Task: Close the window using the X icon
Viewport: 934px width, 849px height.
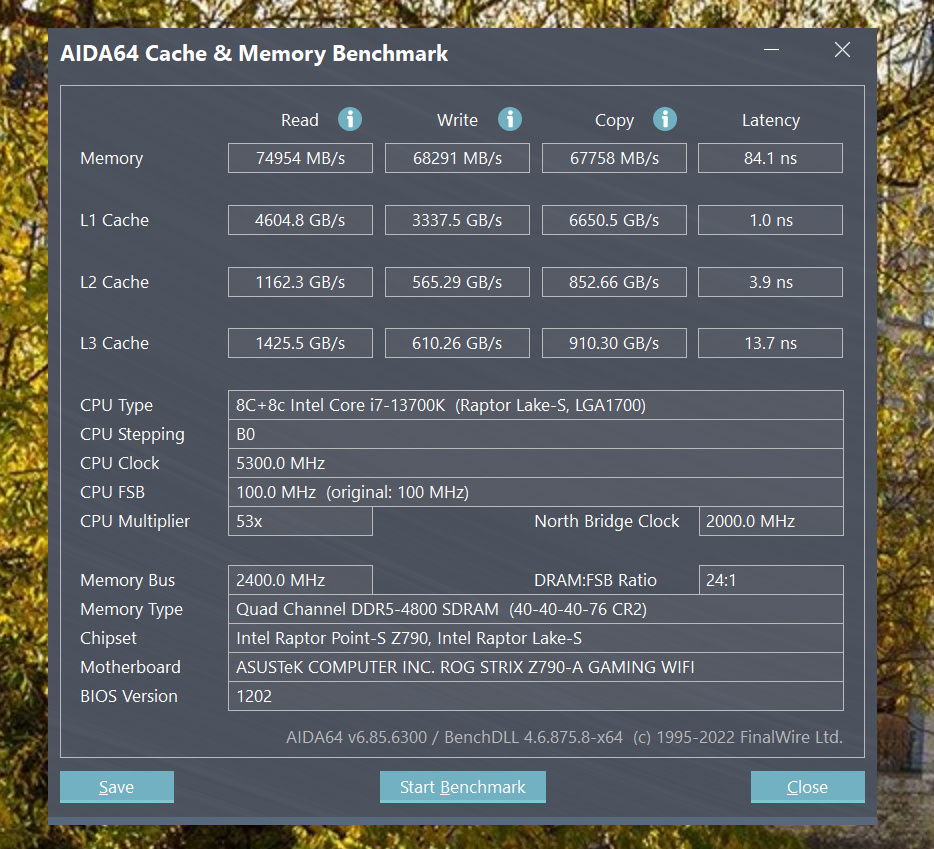Action: point(842,49)
